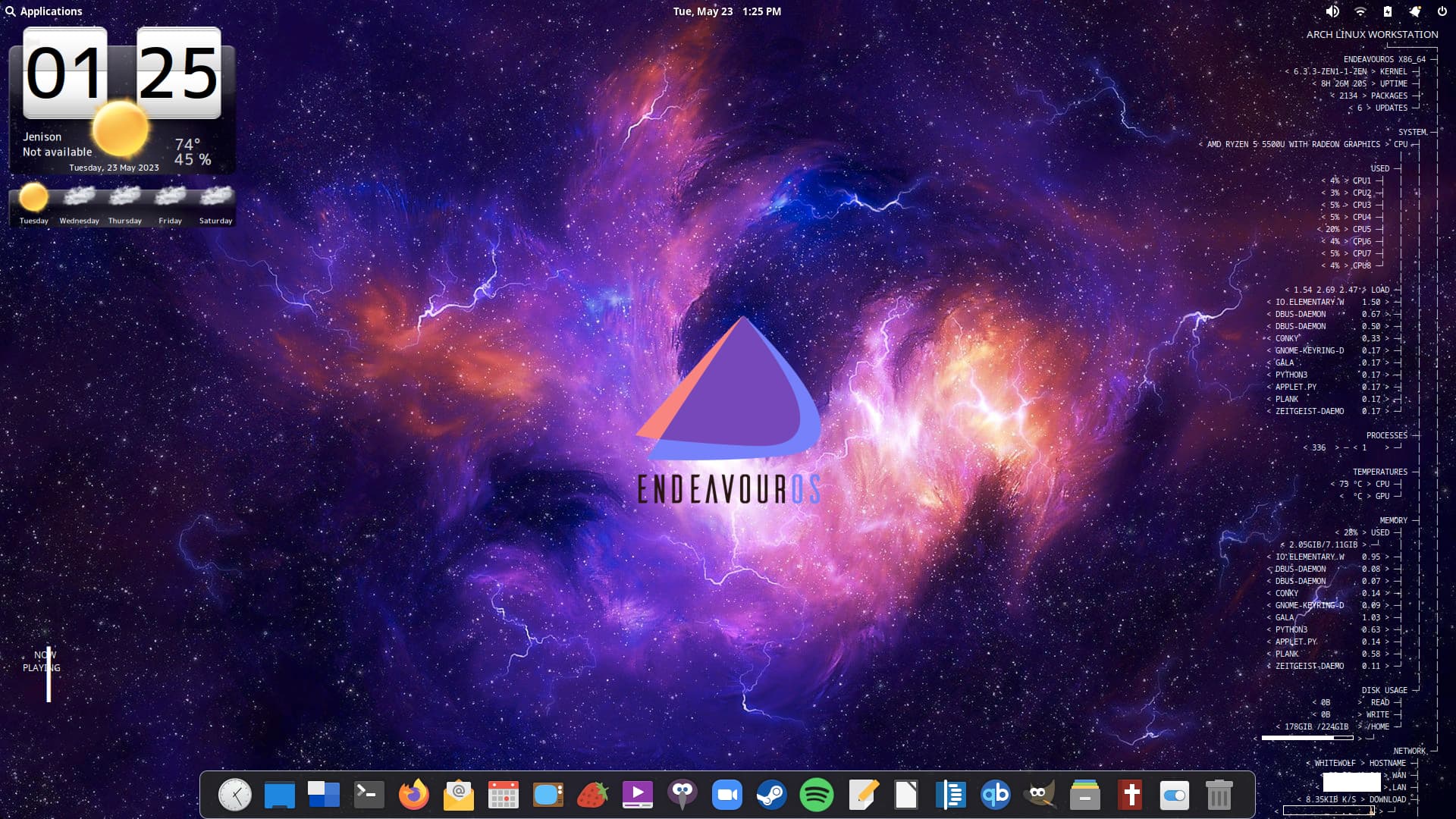Open the Wi-Fi network indicator in panel
This screenshot has width=1456, height=819.
pyautogui.click(x=1360, y=11)
